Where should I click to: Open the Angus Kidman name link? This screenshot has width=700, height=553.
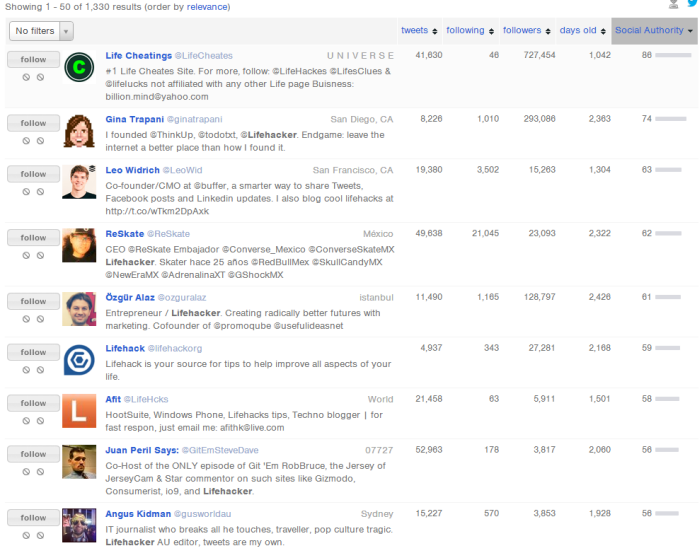138,514
